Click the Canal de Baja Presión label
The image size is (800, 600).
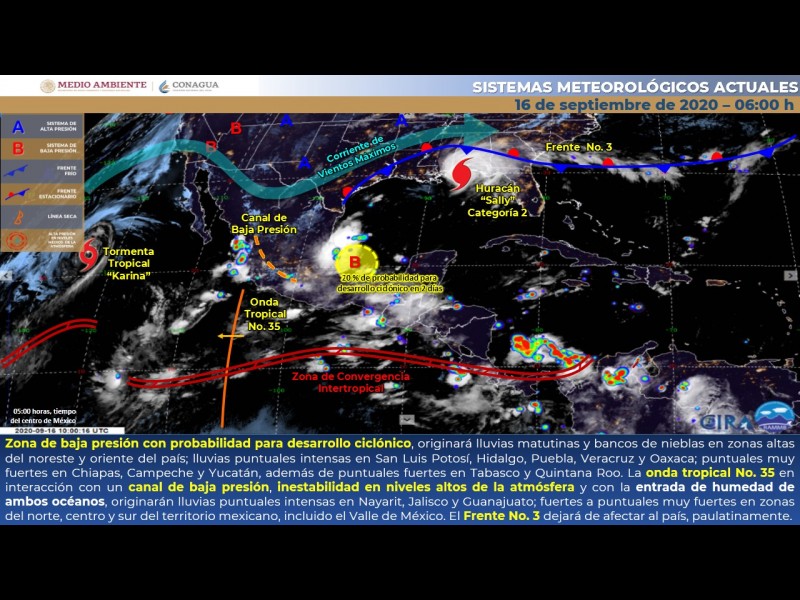(264, 223)
